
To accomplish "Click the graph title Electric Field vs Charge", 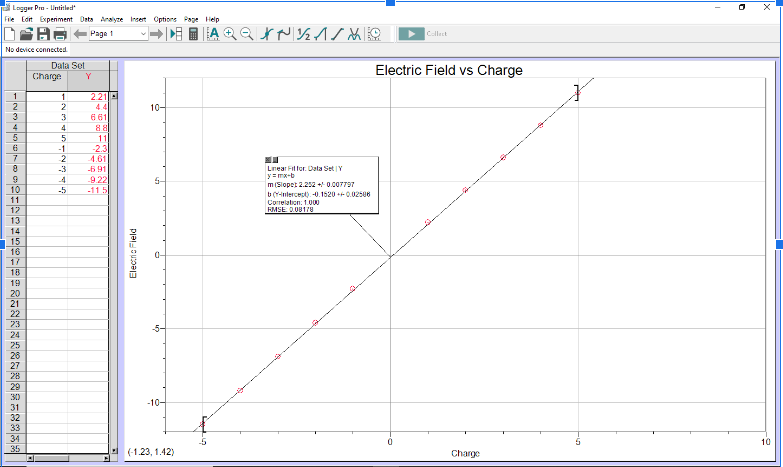I will 449,70.
